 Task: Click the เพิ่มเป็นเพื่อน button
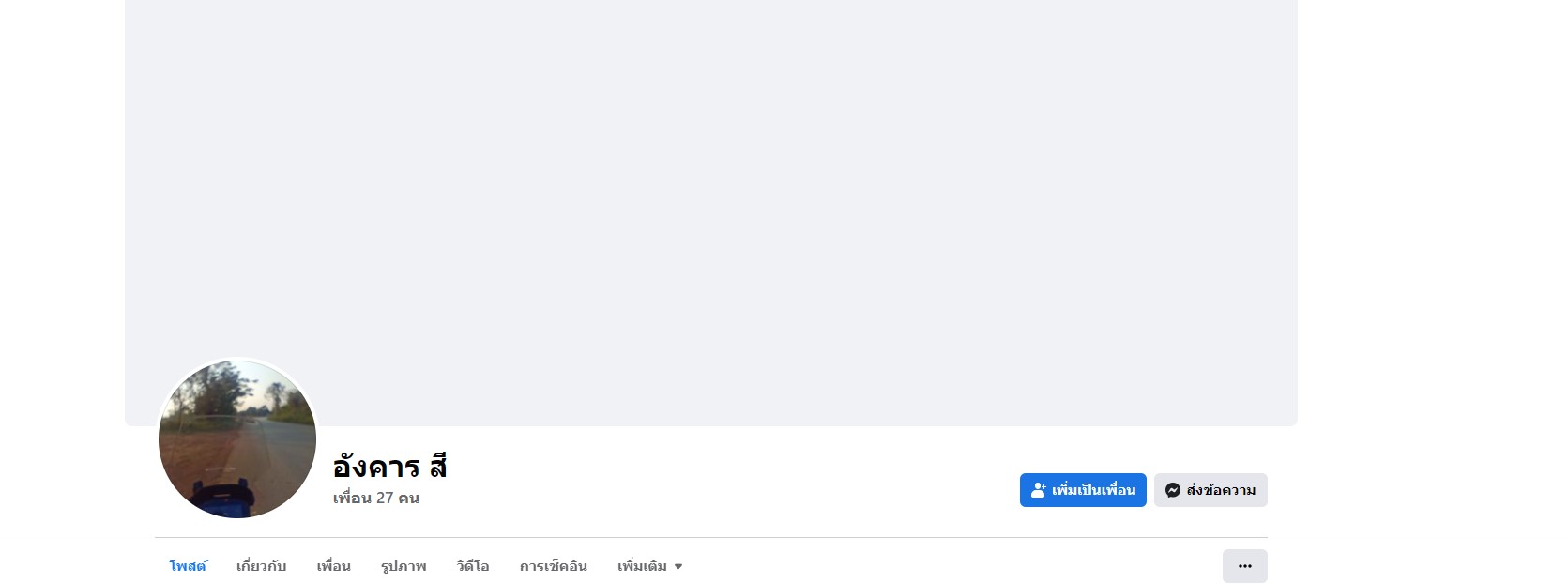pos(1083,490)
